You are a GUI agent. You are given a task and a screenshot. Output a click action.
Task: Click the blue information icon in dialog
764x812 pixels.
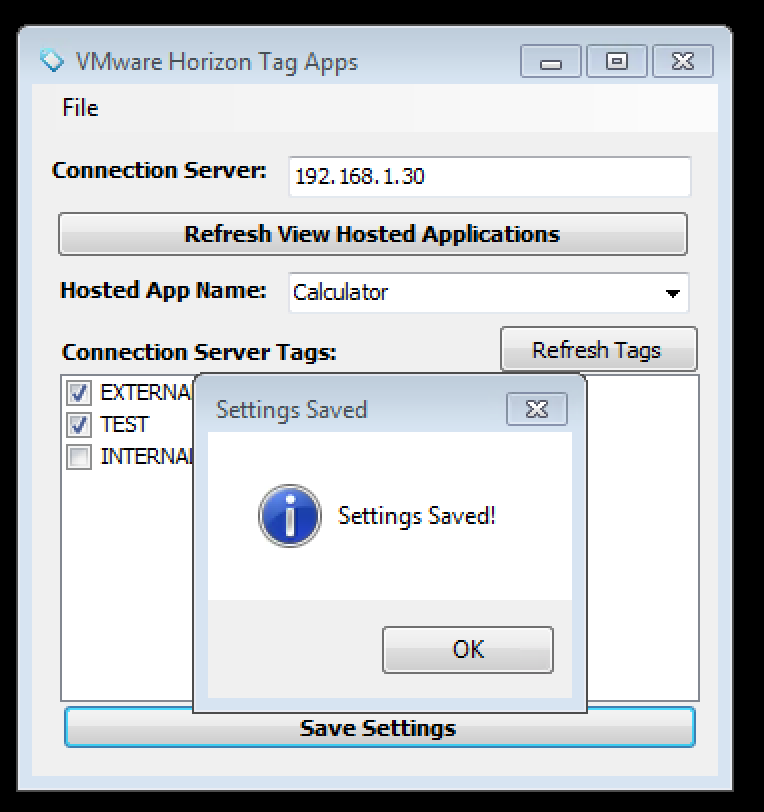point(289,517)
